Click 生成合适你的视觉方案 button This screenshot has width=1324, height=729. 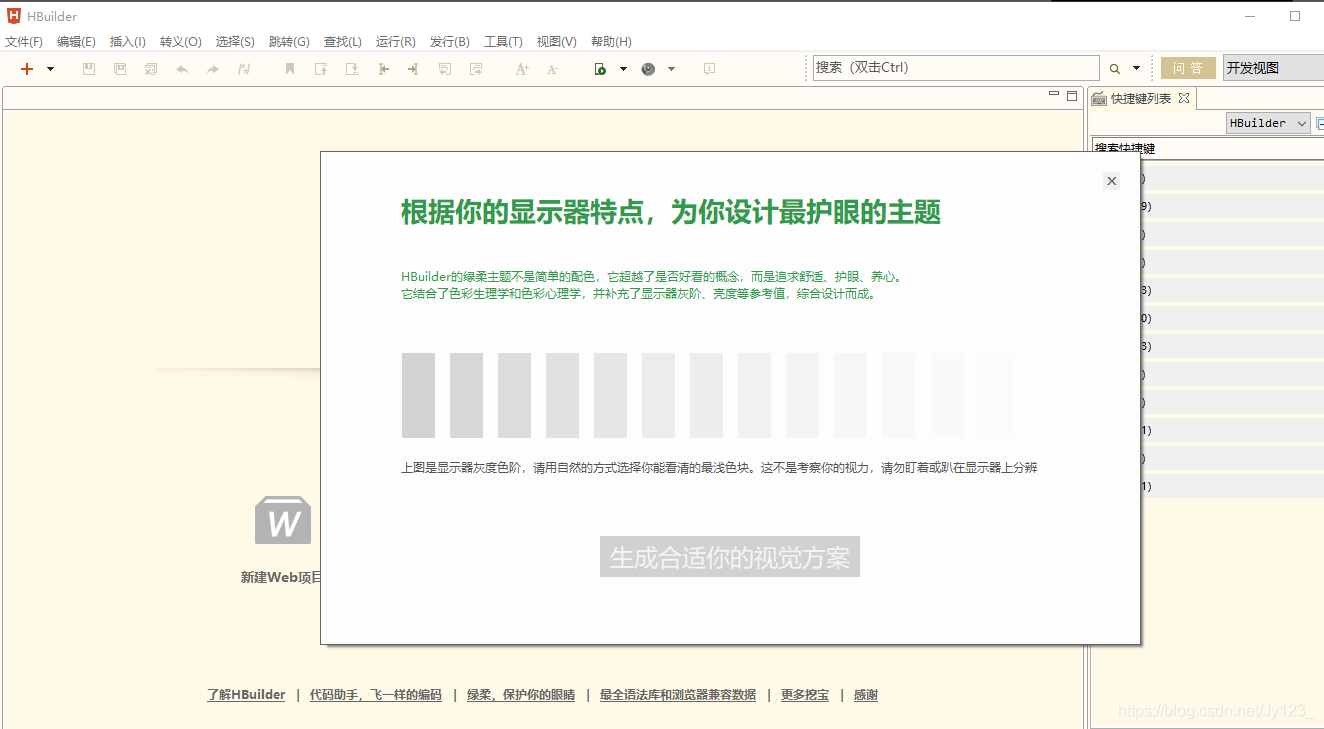729,557
